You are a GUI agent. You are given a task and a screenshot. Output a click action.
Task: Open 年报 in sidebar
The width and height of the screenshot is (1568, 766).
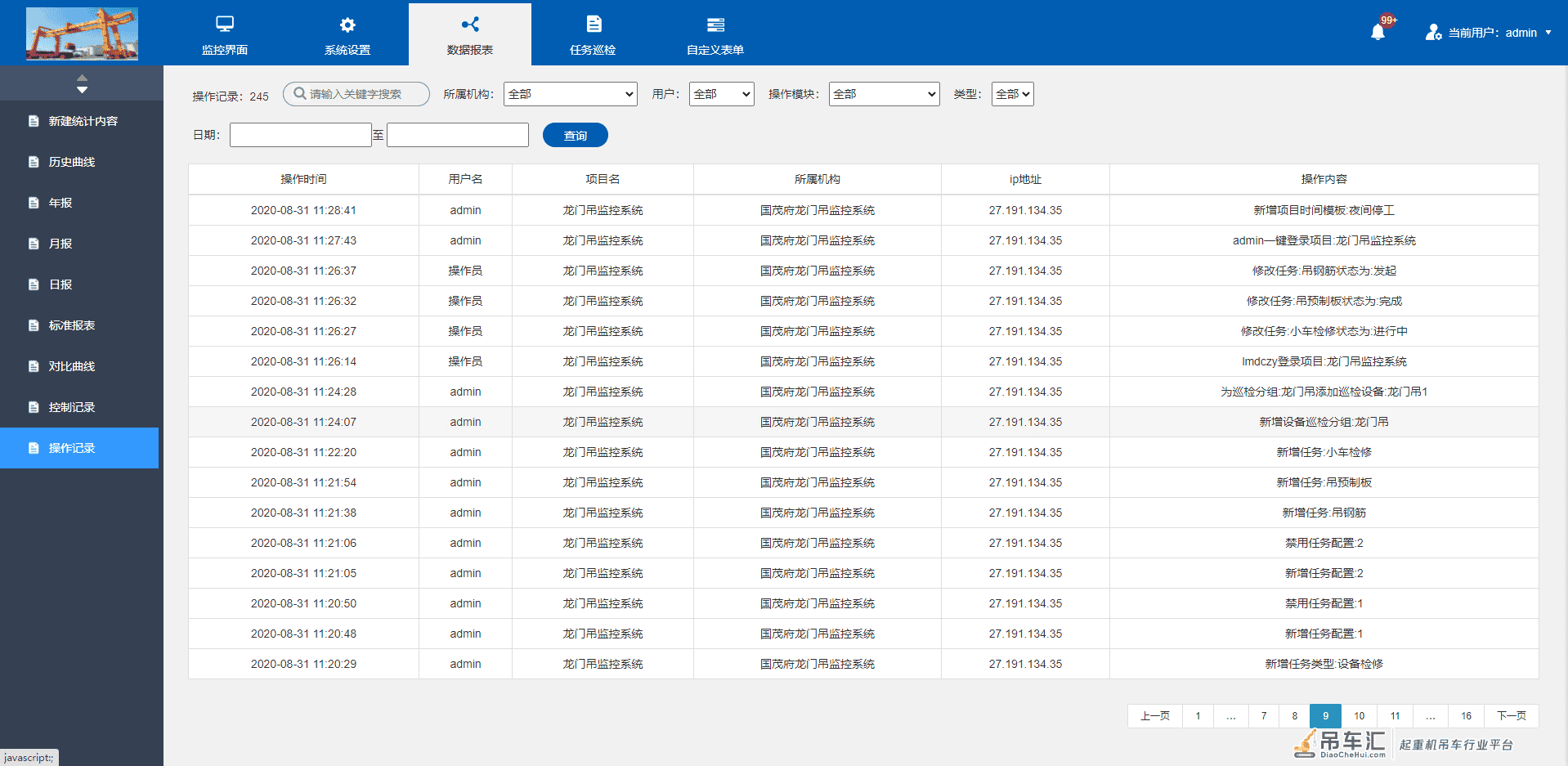tap(79, 203)
